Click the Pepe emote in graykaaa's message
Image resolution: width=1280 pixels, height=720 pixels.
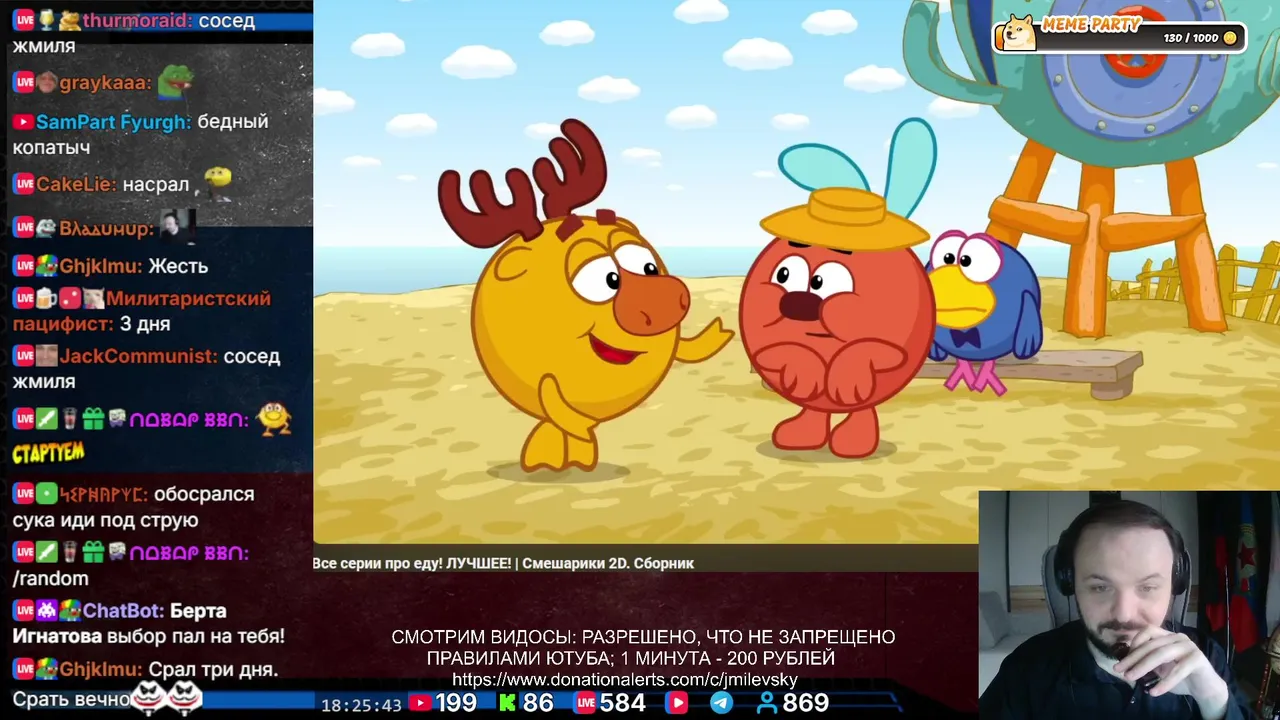tap(175, 80)
